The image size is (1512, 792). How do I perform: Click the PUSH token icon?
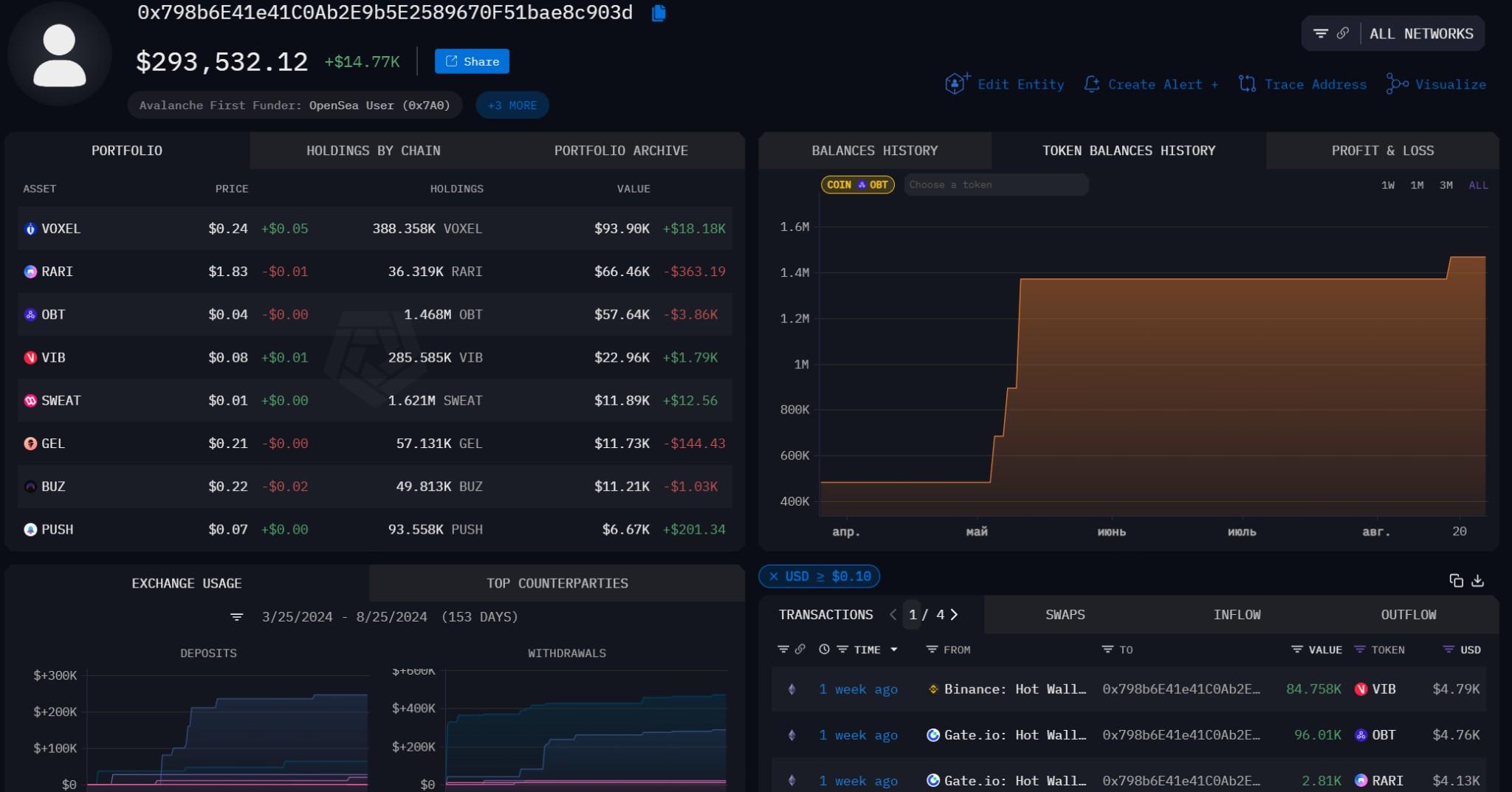(x=30, y=530)
